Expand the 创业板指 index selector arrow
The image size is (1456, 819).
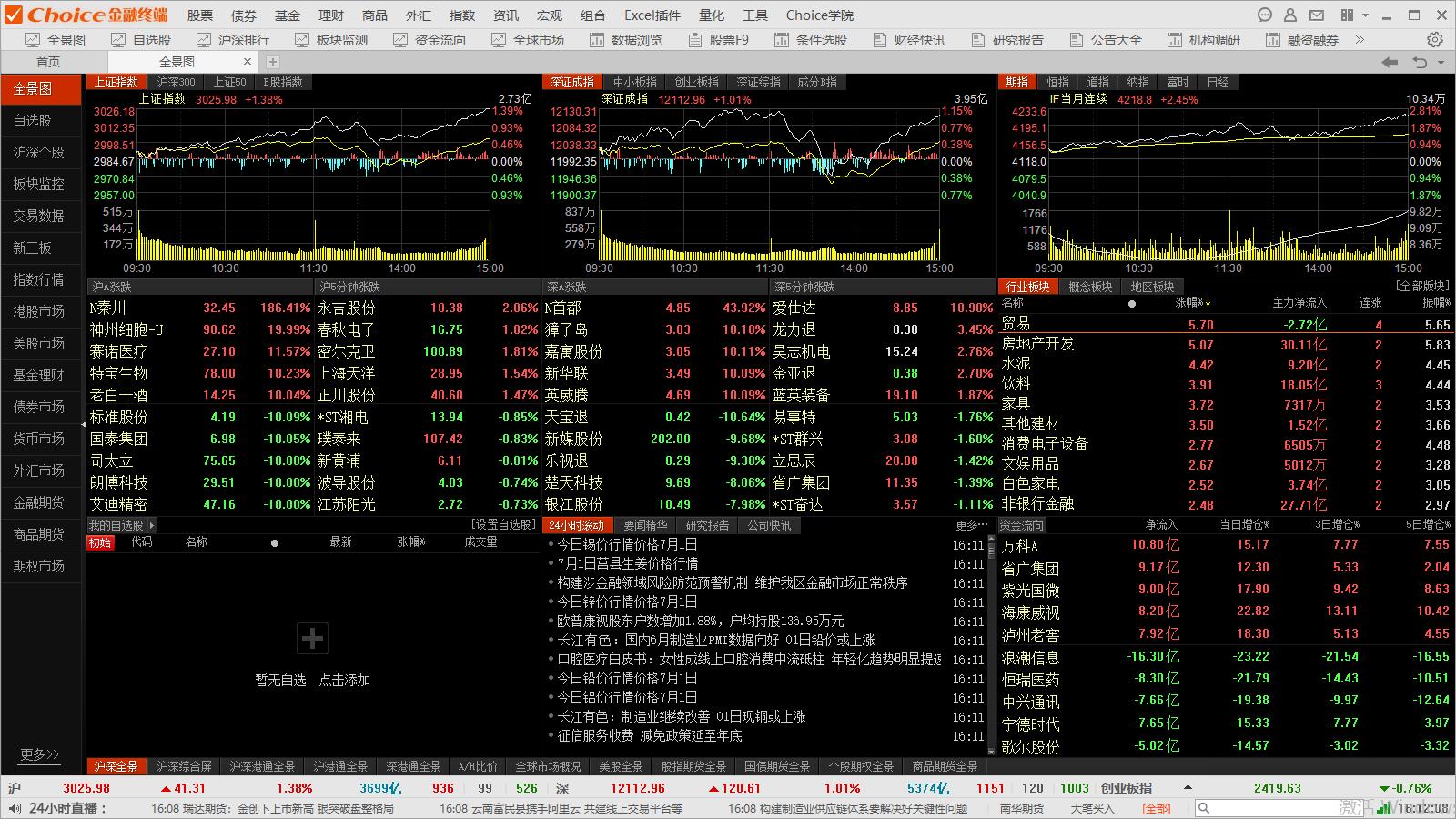[x=1188, y=788]
